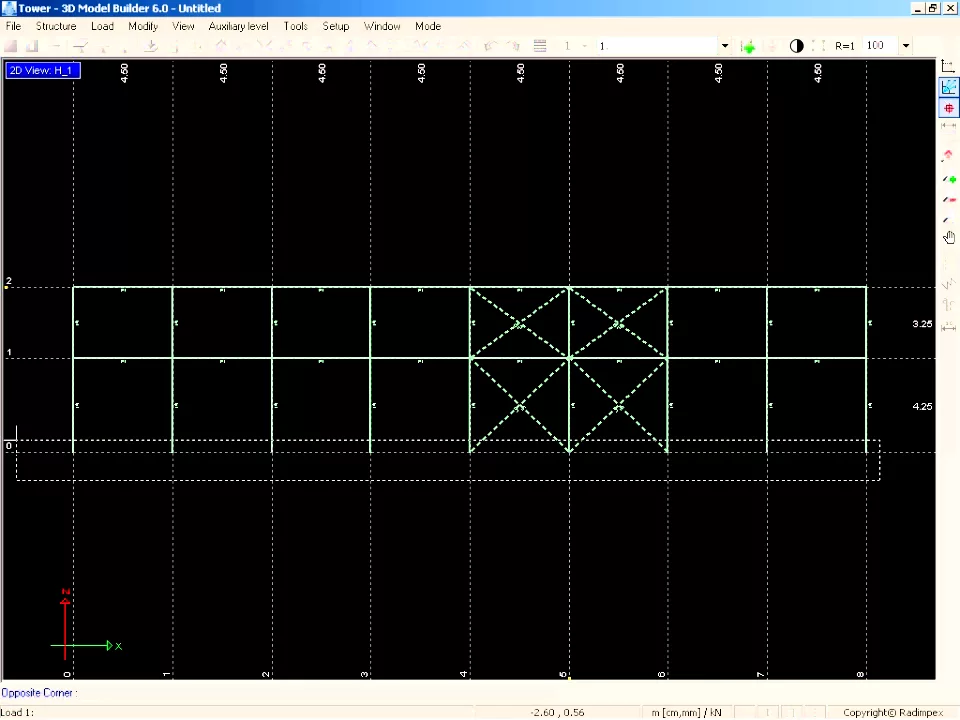Click the green plus add icon in top toolbar
This screenshot has height=720, width=960.
pos(748,47)
